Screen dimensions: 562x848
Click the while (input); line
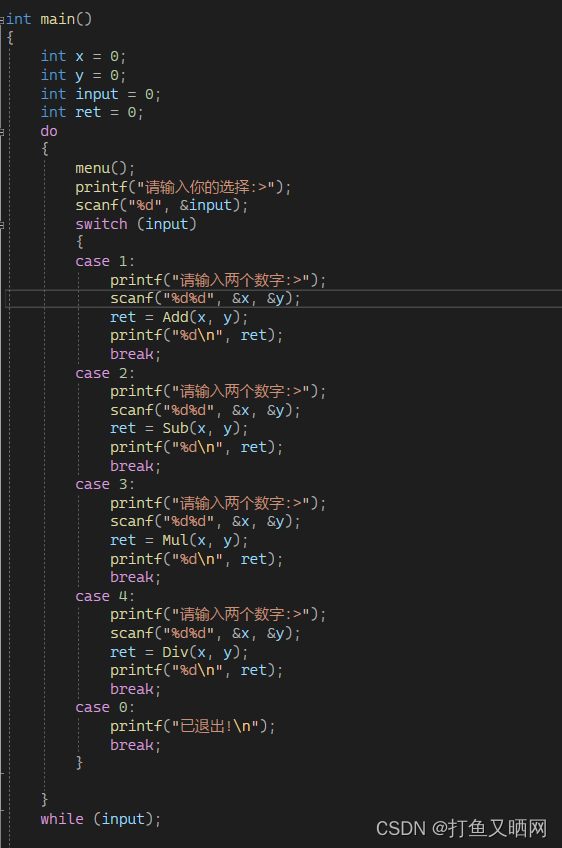pos(101,819)
